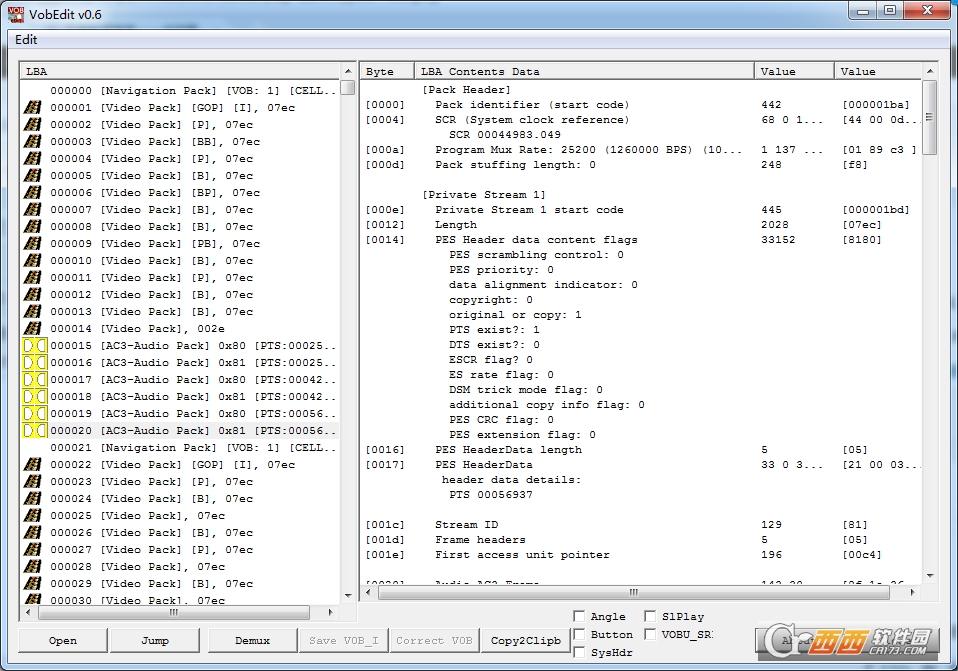Select row 000007 [Video Pack] [B]
The image size is (958, 671).
[152, 210]
